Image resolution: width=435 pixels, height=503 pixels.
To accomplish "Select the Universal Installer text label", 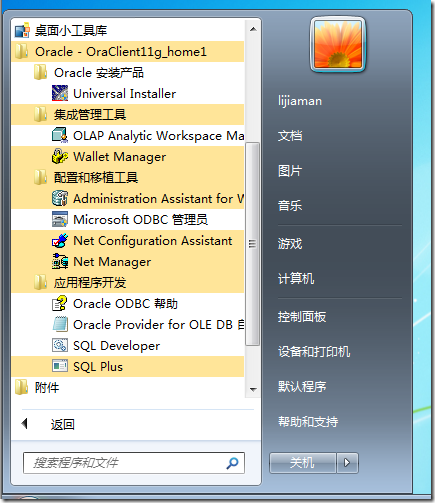I will 124,94.
